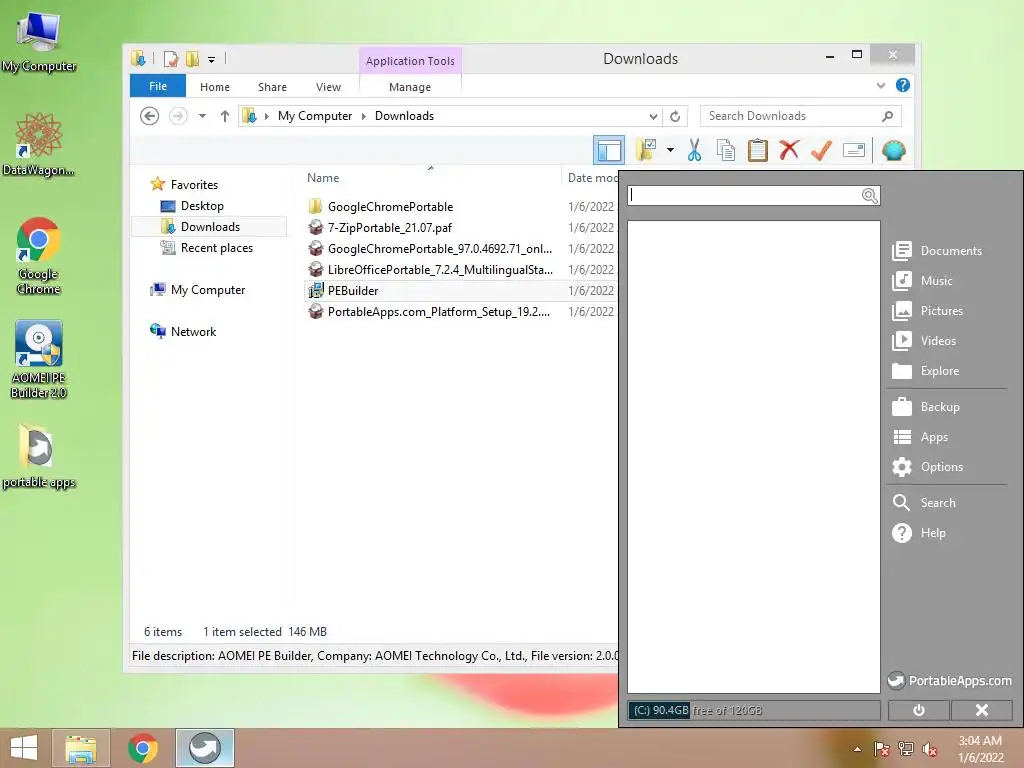
Task: Select the LibreOfficePortable_7.2.4 installer file
Action: pos(440,269)
